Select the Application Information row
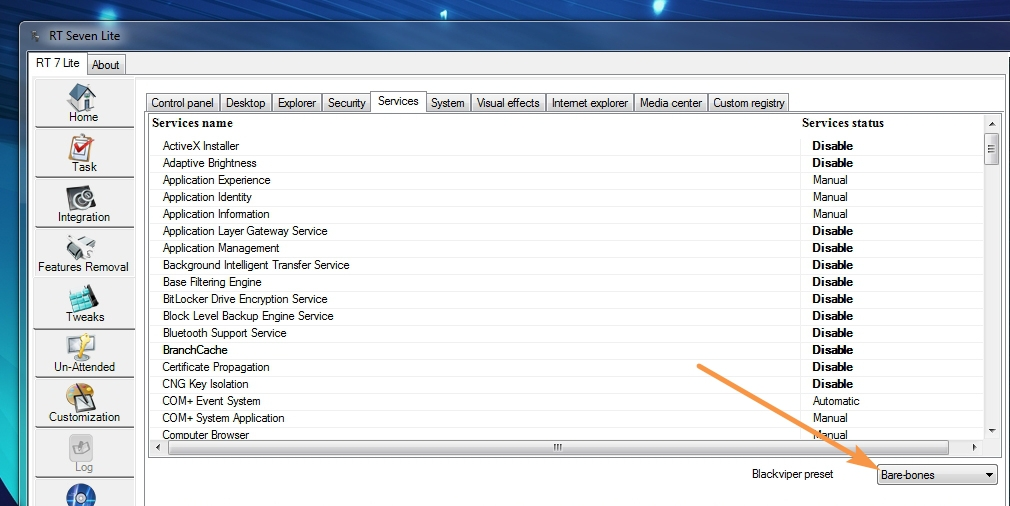 567,214
